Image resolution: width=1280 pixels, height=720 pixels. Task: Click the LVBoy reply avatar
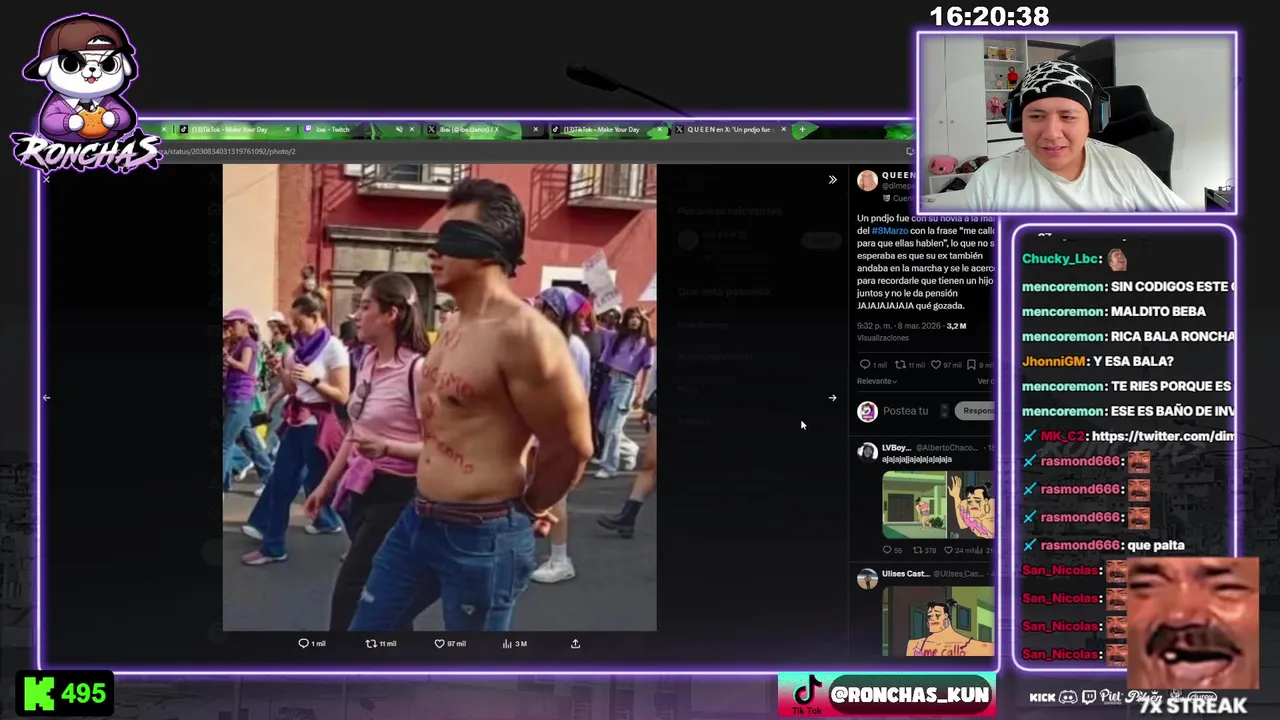pos(867,452)
